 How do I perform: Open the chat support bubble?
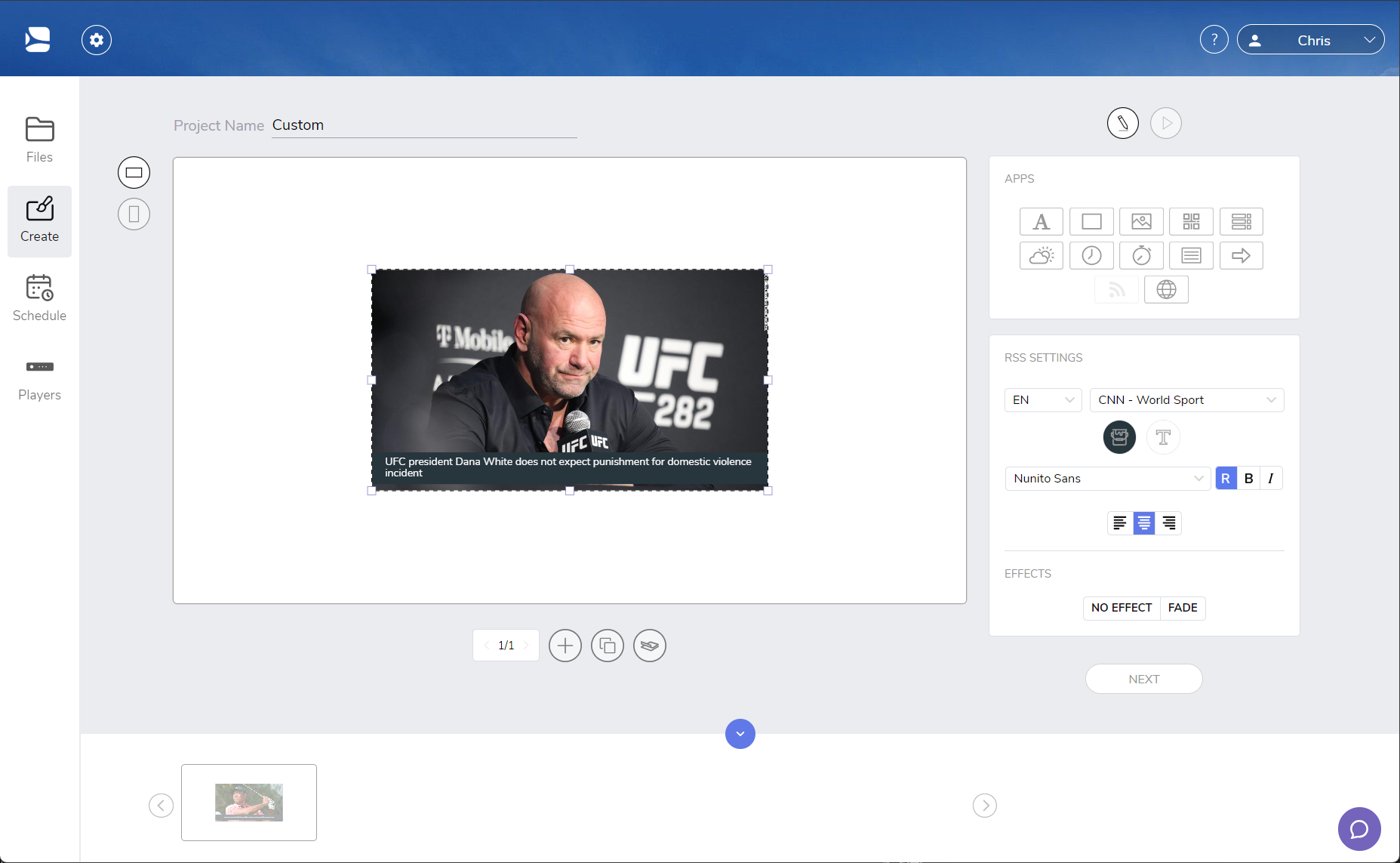(x=1358, y=829)
